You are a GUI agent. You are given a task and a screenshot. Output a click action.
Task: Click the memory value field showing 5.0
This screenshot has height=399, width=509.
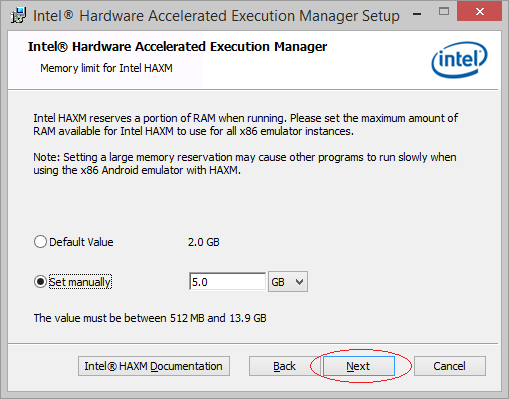click(227, 282)
